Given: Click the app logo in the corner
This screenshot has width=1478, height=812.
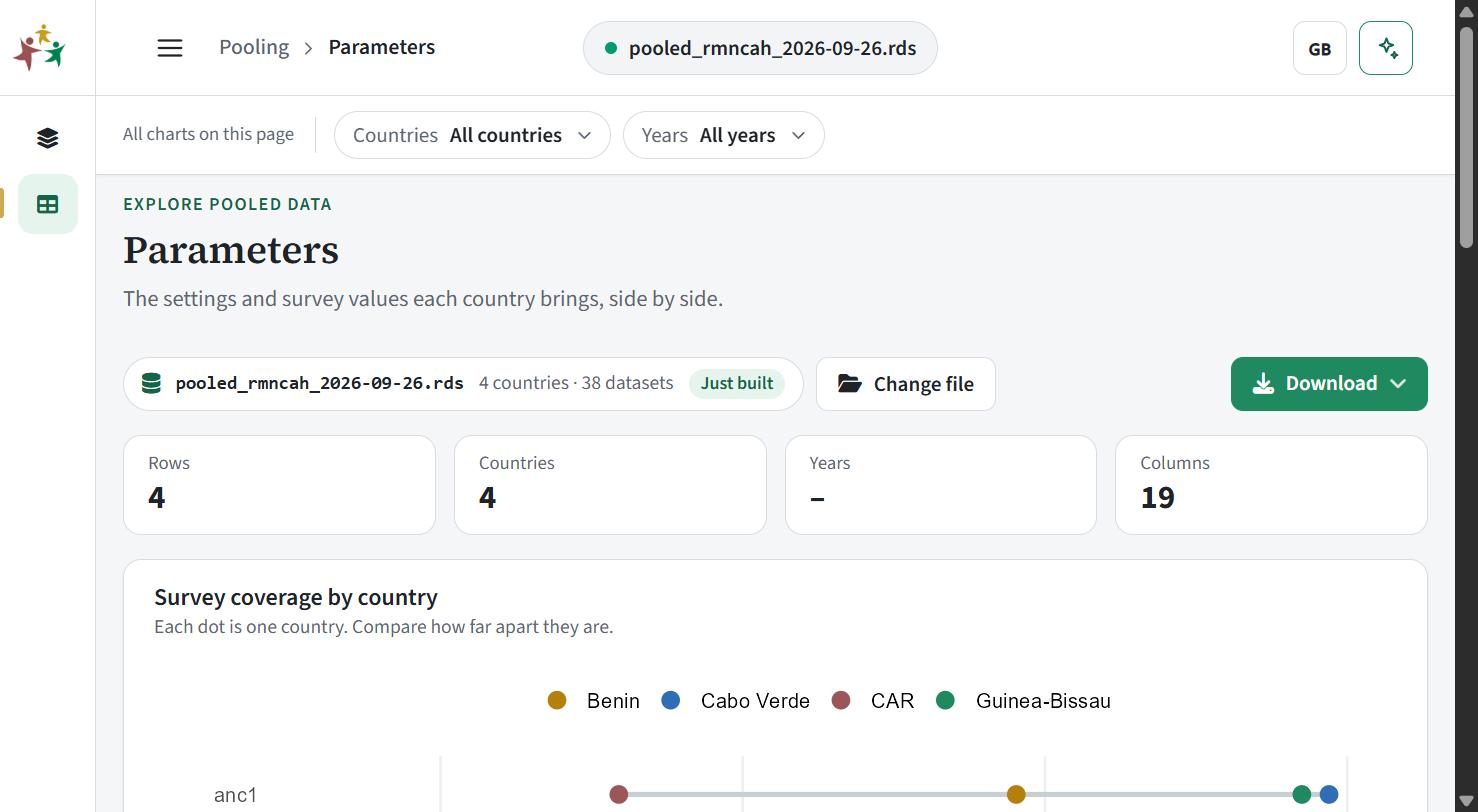Looking at the screenshot, I should point(39,47).
